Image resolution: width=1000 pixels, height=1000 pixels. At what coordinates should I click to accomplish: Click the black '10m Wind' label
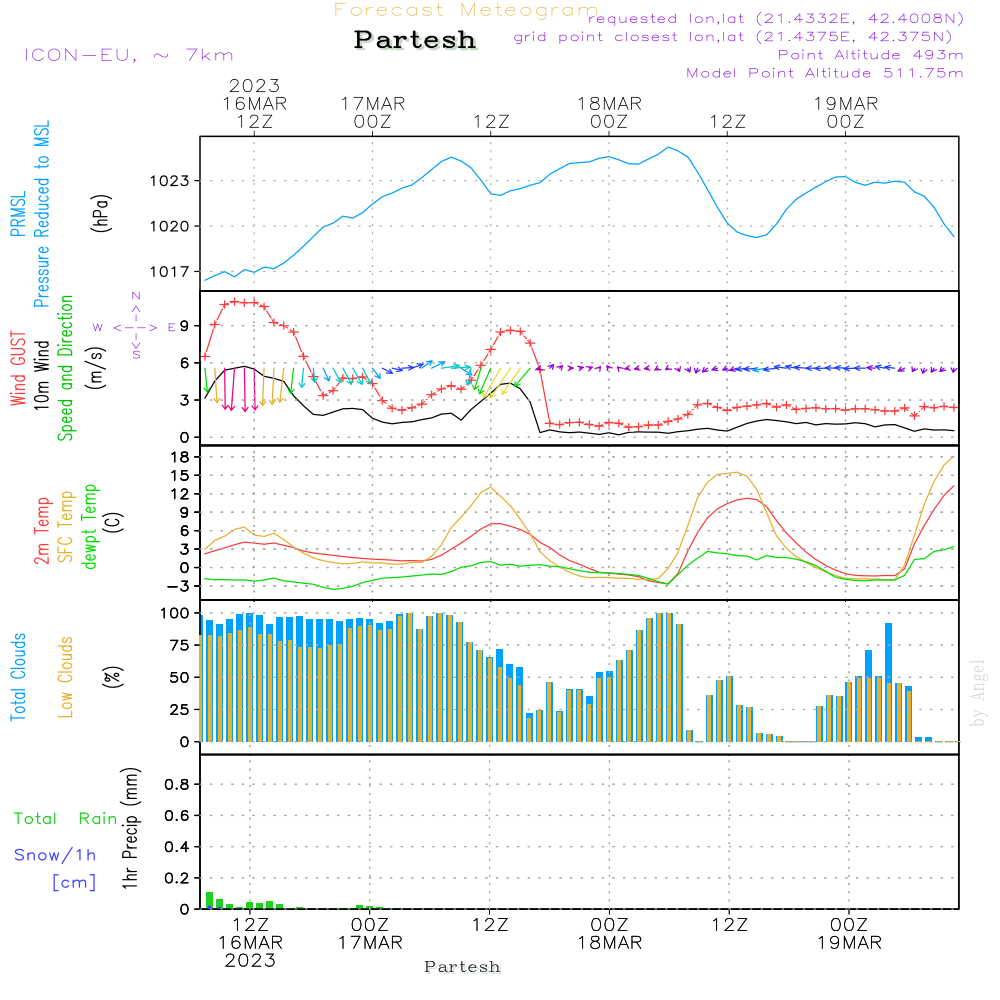41,375
